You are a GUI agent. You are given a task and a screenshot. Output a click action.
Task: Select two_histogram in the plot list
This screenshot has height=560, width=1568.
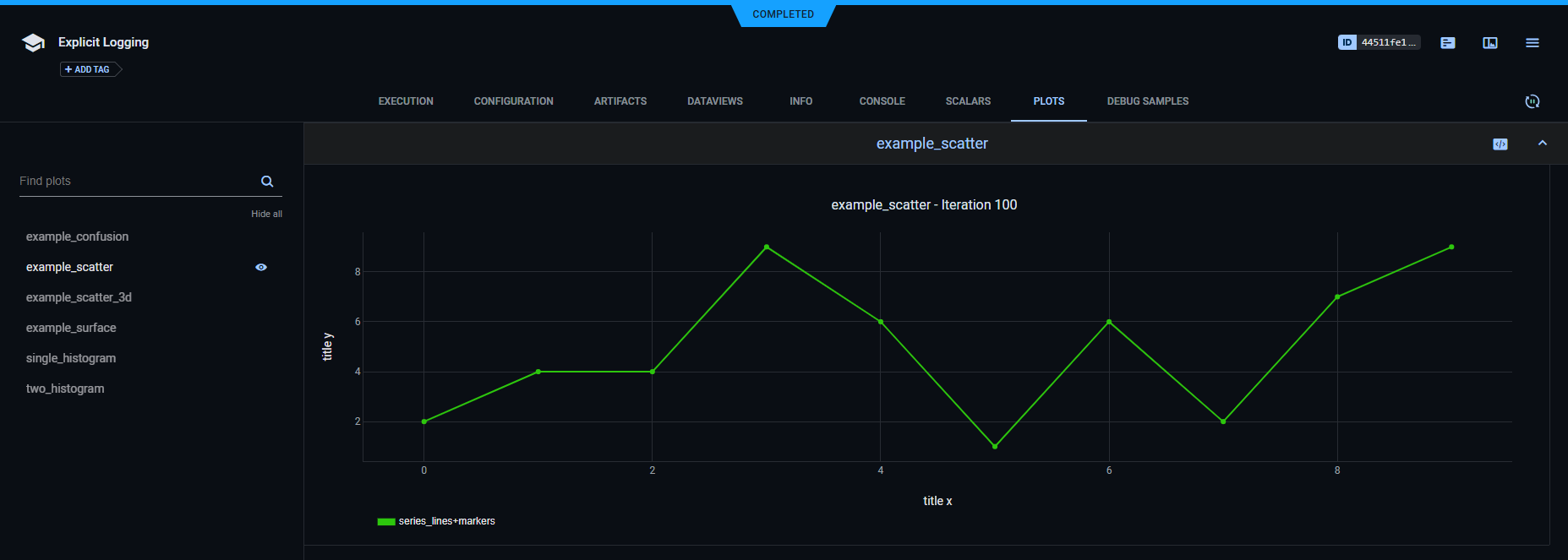point(65,389)
